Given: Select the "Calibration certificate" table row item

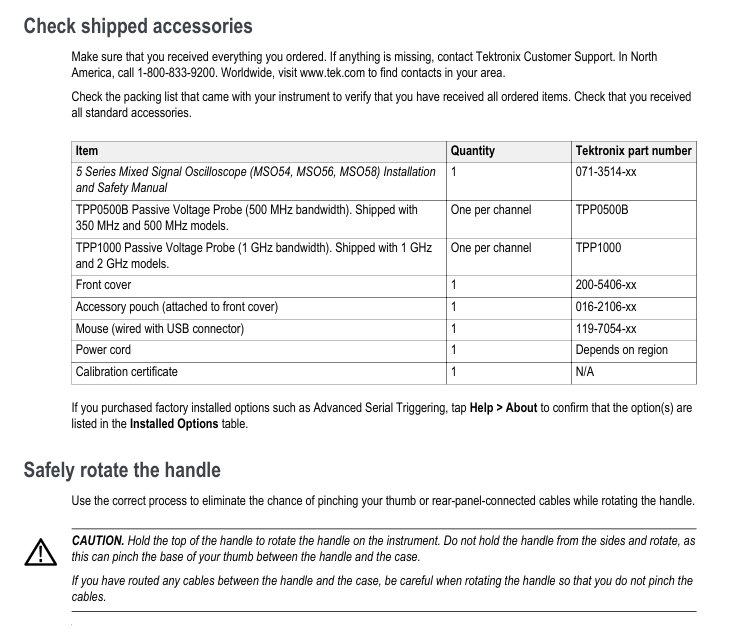Looking at the screenshot, I should point(127,372).
